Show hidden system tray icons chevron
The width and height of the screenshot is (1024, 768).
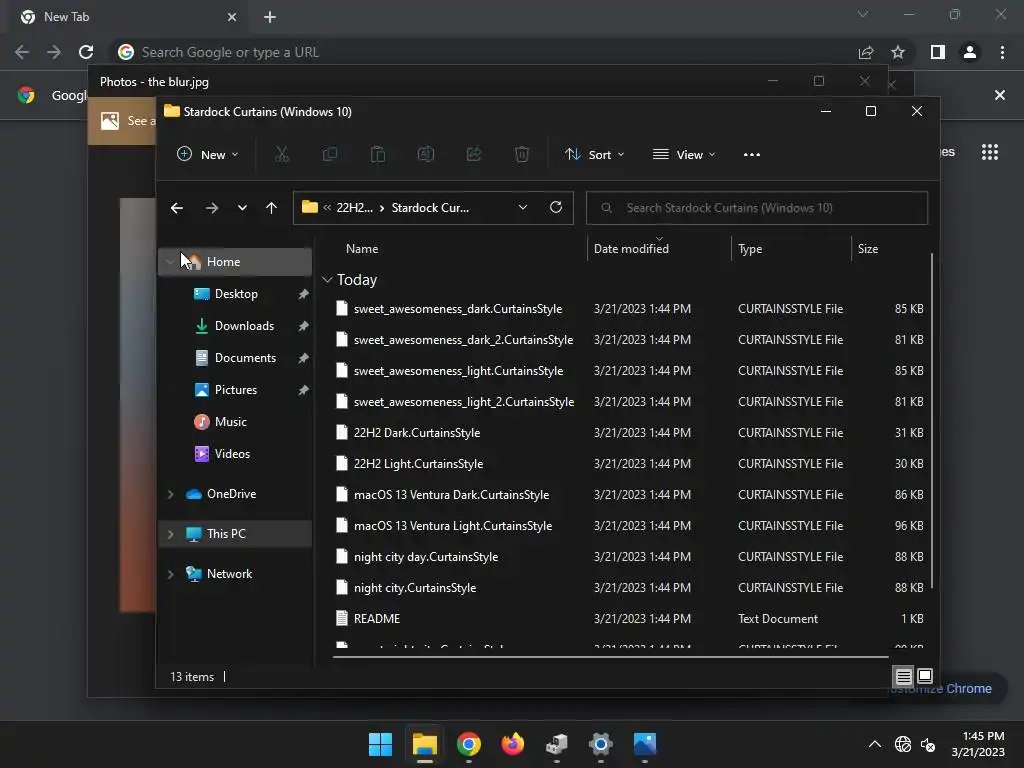(874, 744)
